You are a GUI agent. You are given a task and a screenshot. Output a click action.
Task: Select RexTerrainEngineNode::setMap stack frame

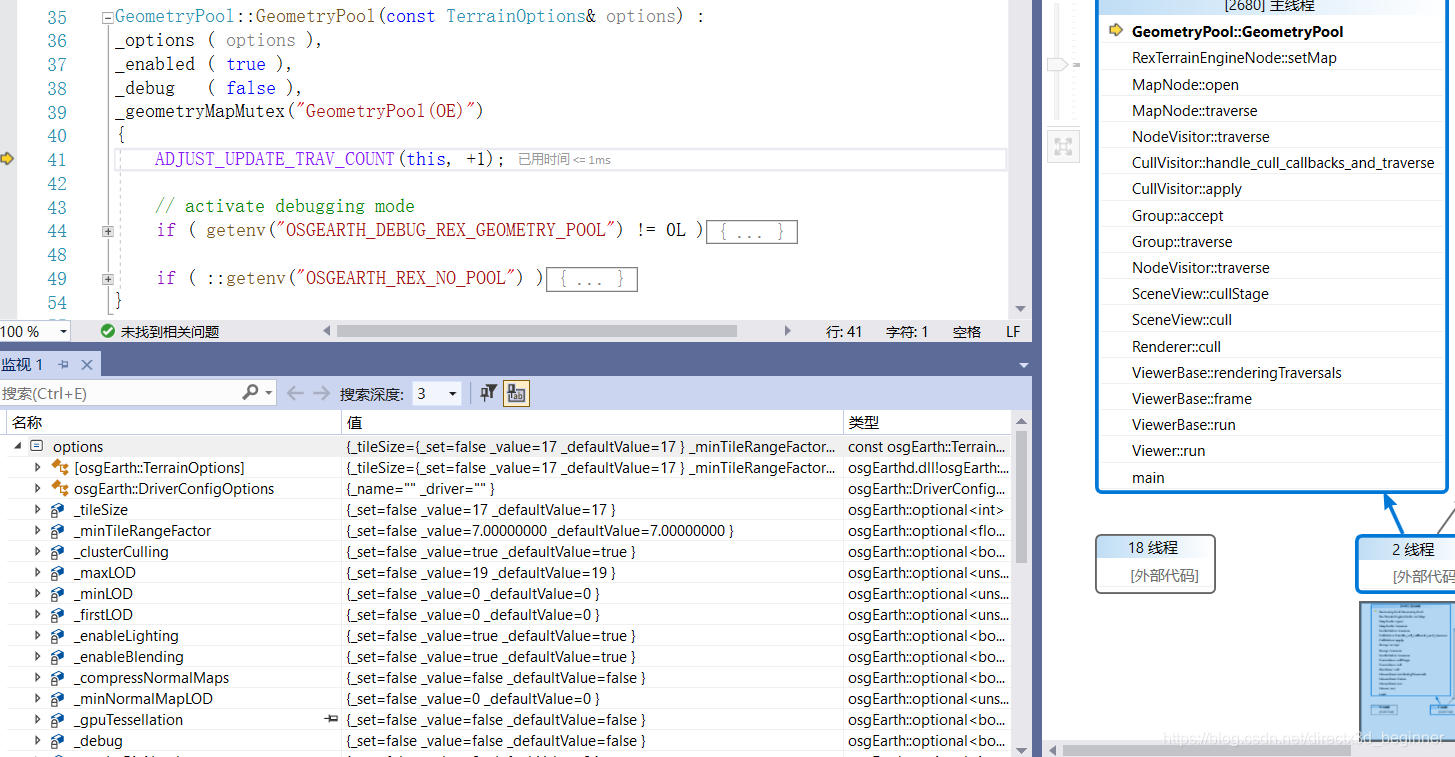1234,58
